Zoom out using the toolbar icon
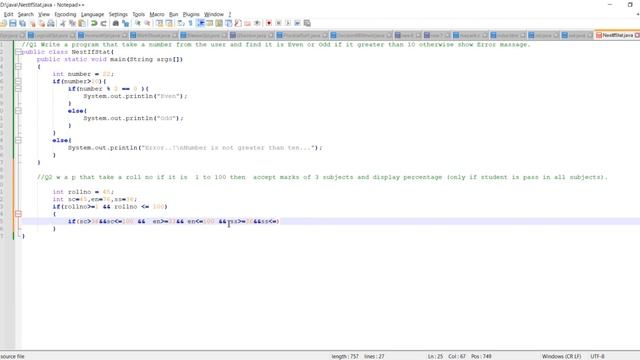This screenshot has width=640, height=360. point(147,23)
